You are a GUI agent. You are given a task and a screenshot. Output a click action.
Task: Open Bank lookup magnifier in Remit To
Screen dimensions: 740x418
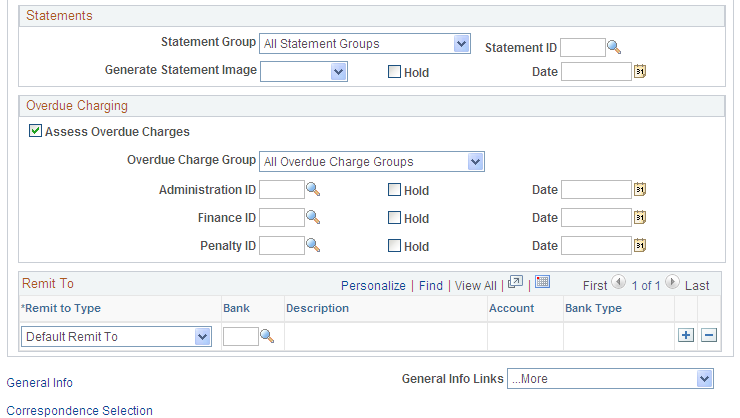coord(267,336)
